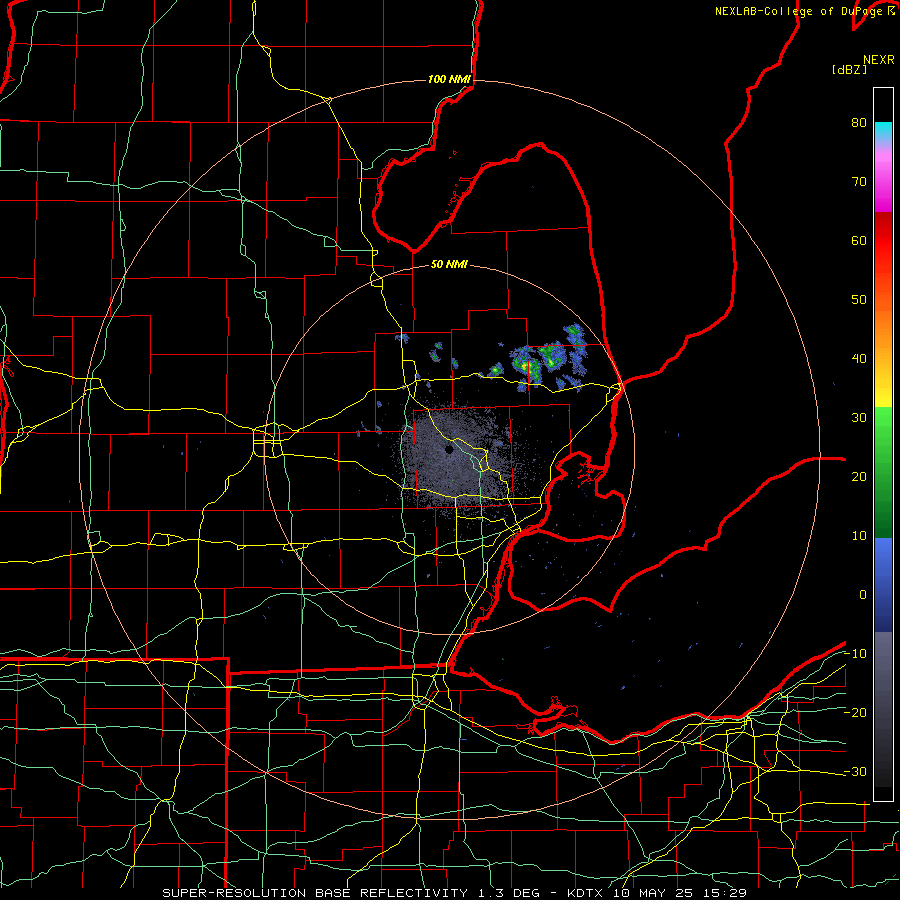This screenshot has width=900, height=900.
Task: Click the -10 value on the dBZ scale
Action: click(x=855, y=654)
